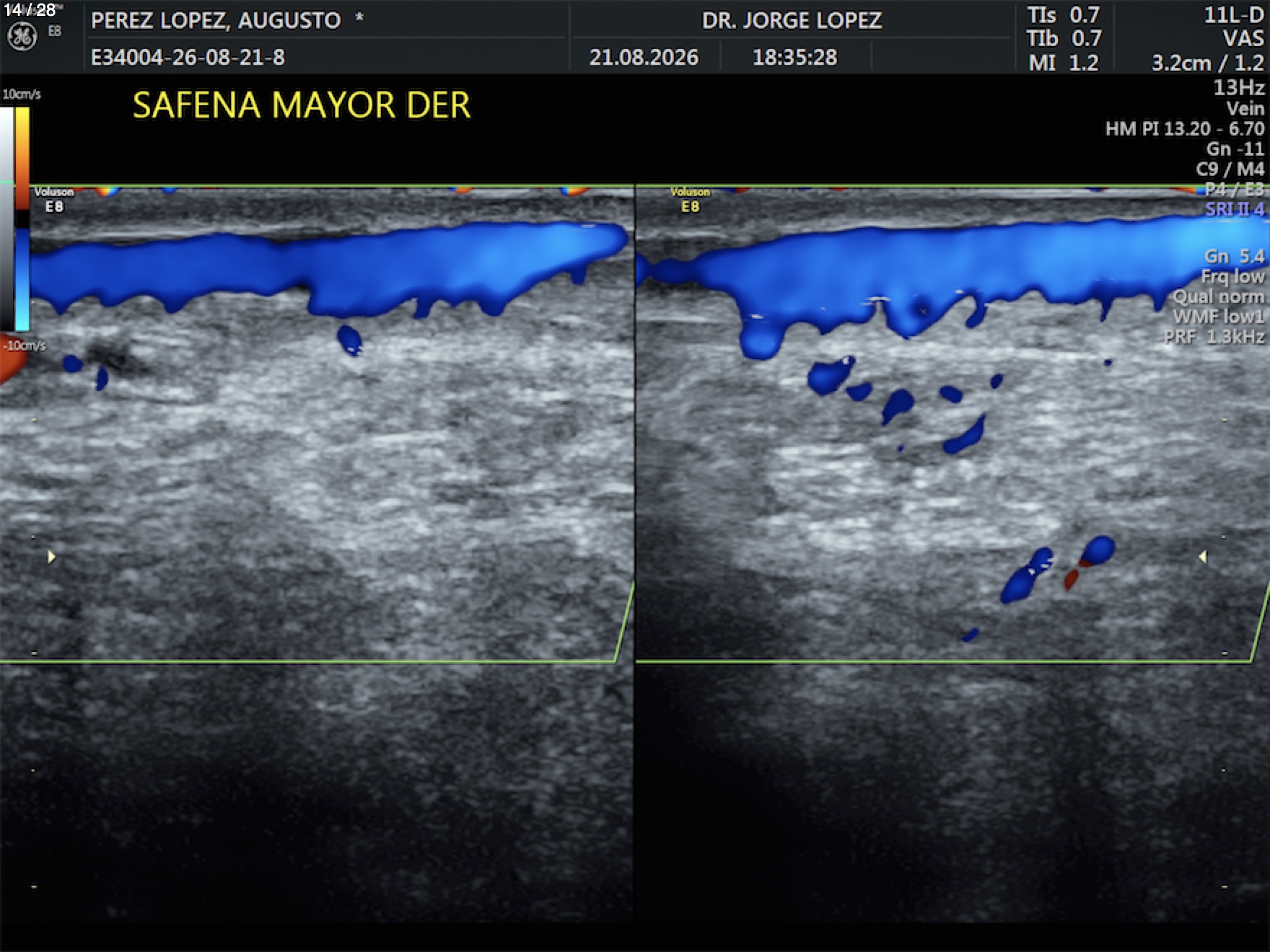Click the left focal zone arrow marker
The height and width of the screenshot is (952, 1270).
pyautogui.click(x=51, y=557)
